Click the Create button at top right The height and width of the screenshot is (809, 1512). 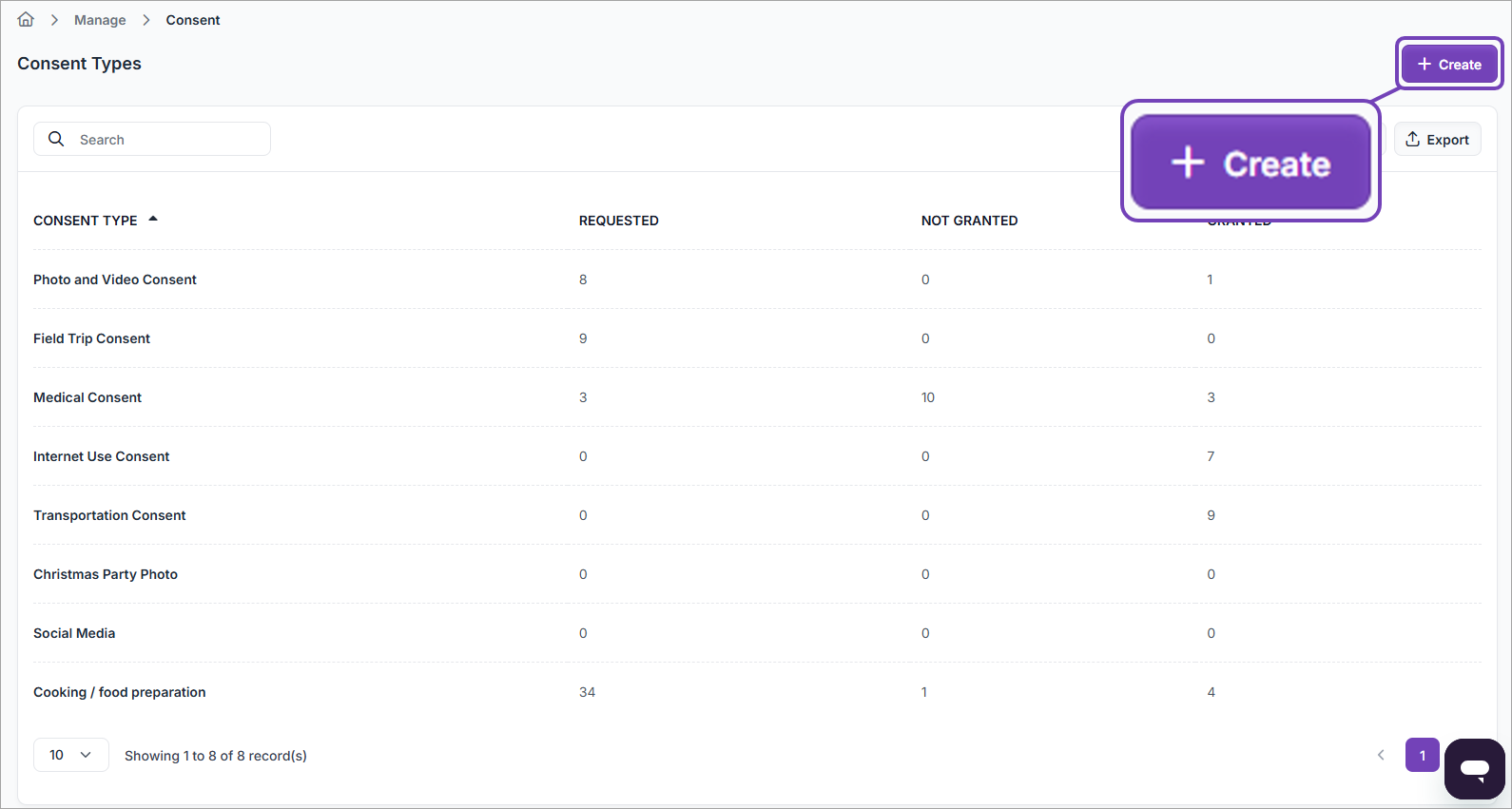point(1449,65)
